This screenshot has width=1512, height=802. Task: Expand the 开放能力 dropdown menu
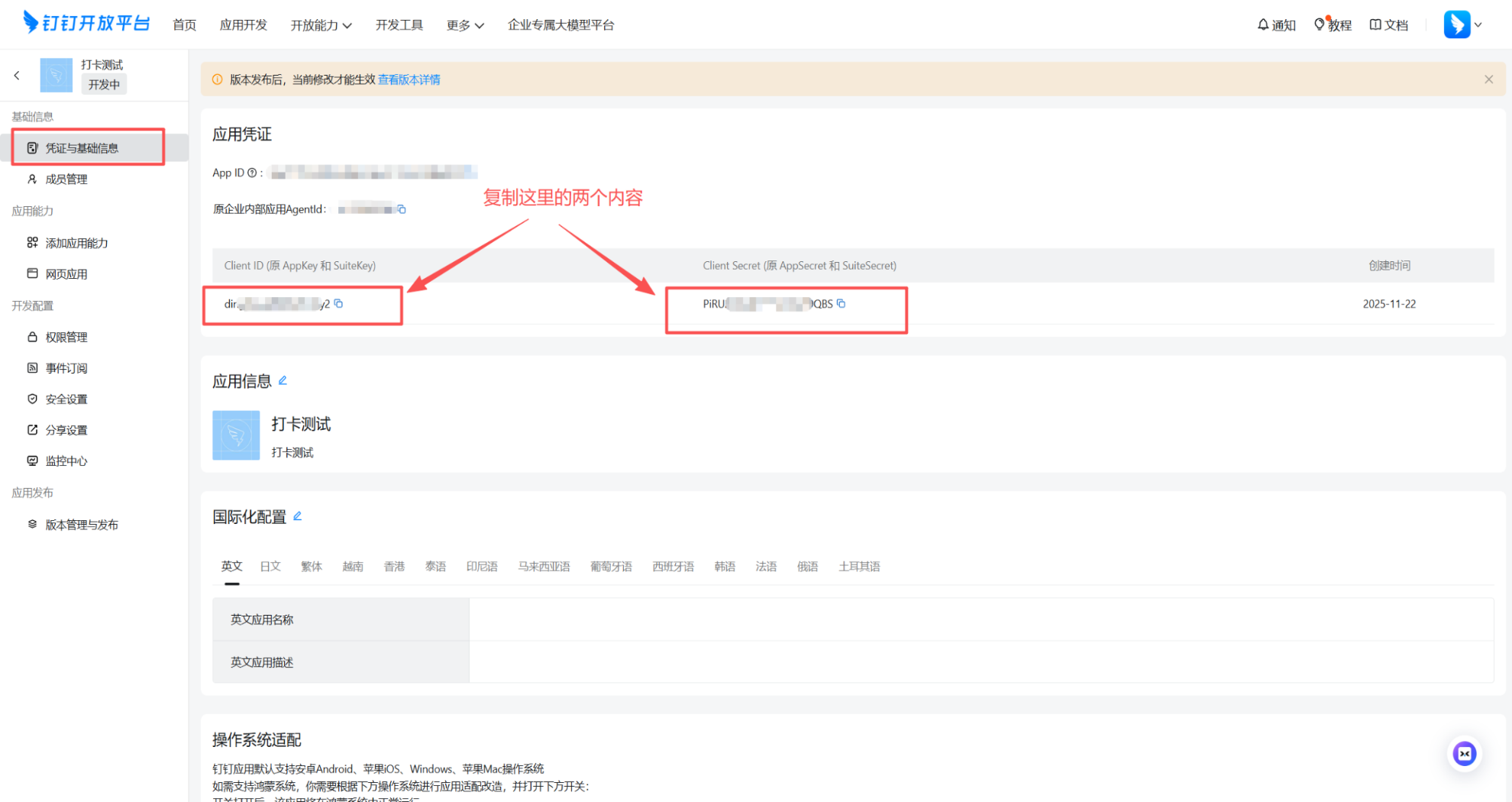321,25
